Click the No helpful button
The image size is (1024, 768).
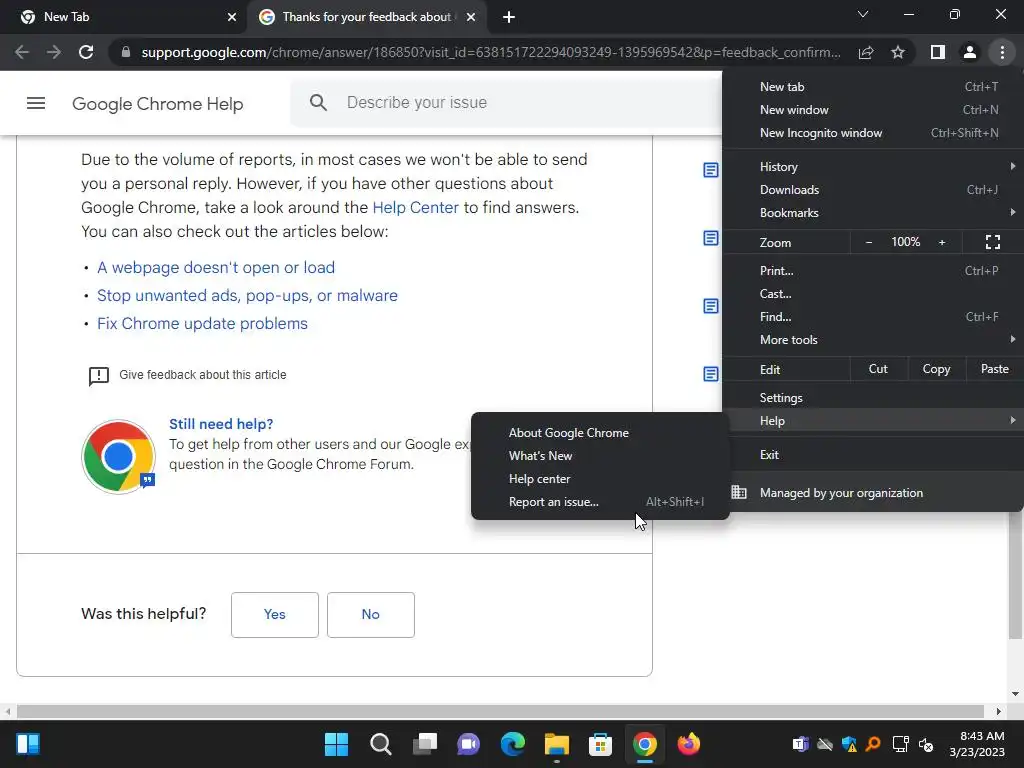(370, 615)
